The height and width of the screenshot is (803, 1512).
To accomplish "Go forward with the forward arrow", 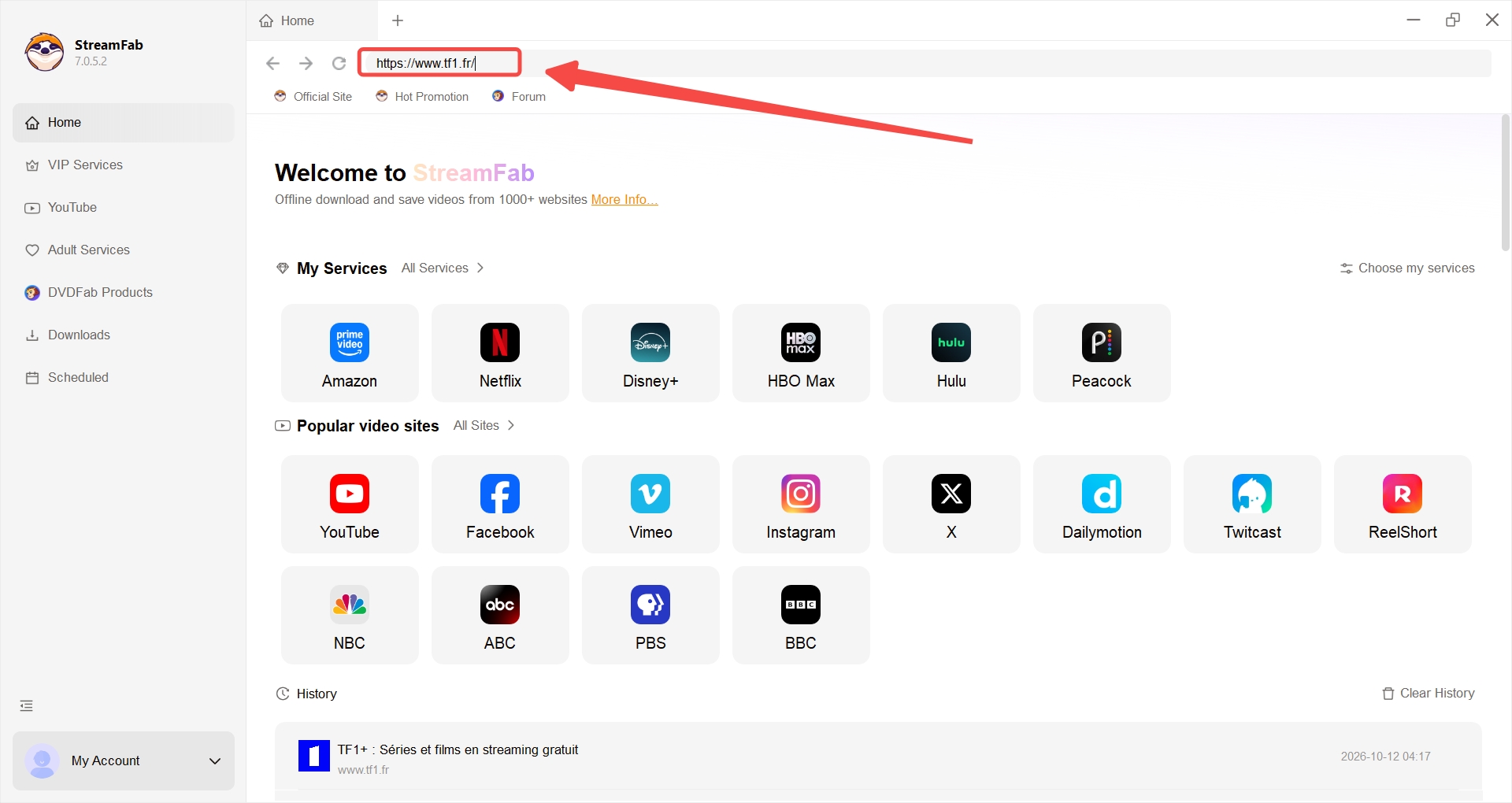I will (306, 63).
